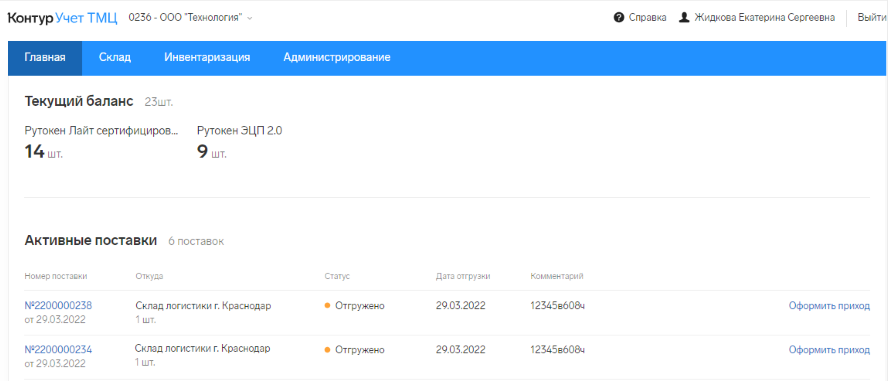888x381 pixels.
Task: Click comment 12345в608ч of delivery №2200000238
Action: (557, 306)
